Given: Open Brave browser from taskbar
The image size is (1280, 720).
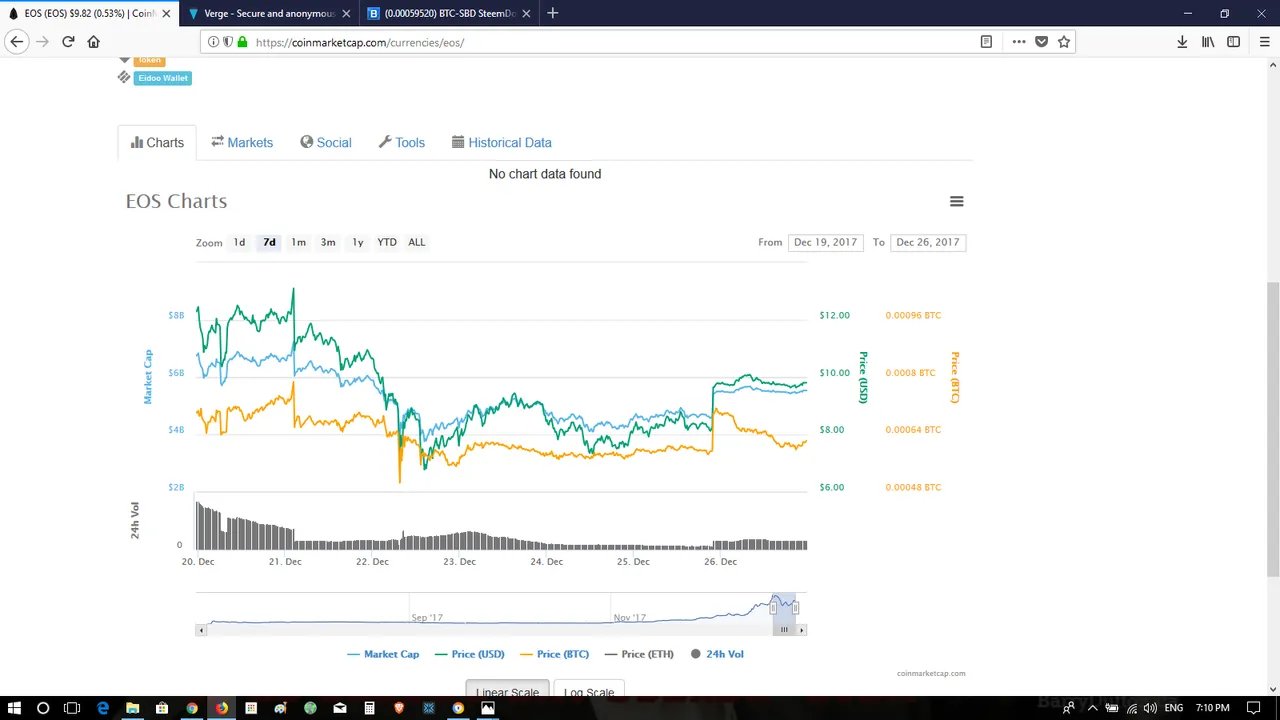Looking at the screenshot, I should coord(399,708).
